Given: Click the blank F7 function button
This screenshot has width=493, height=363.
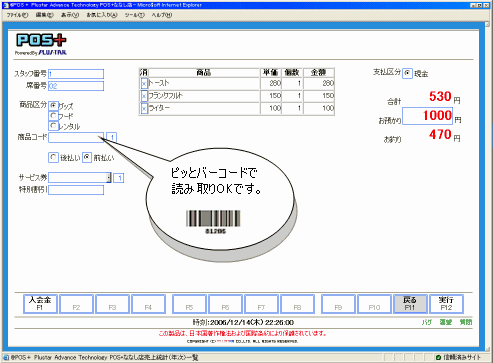Looking at the screenshot, I should (x=261, y=304).
